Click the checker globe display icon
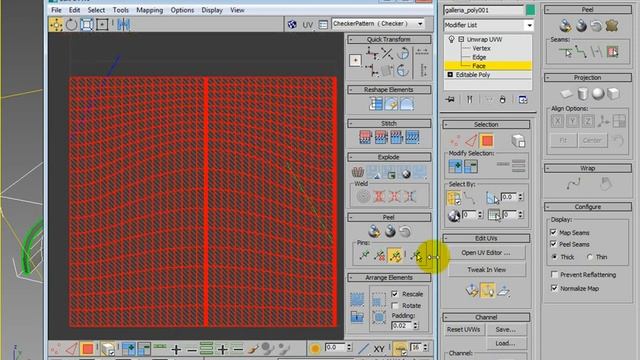 (292, 24)
